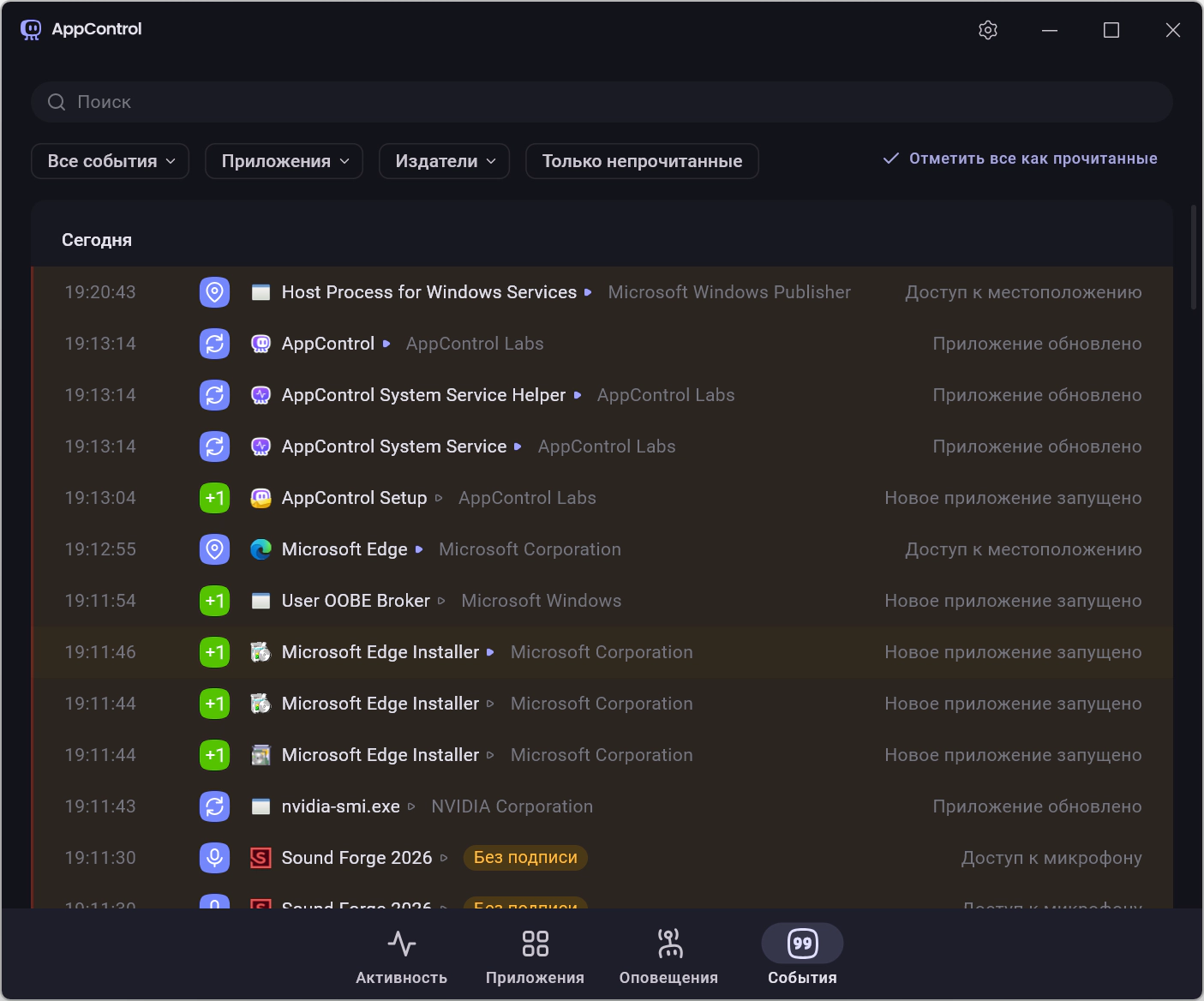Image resolution: width=1204 pixels, height=1001 pixels.
Task: Click Microsoft Windows Publisher publisher name
Action: tap(729, 292)
